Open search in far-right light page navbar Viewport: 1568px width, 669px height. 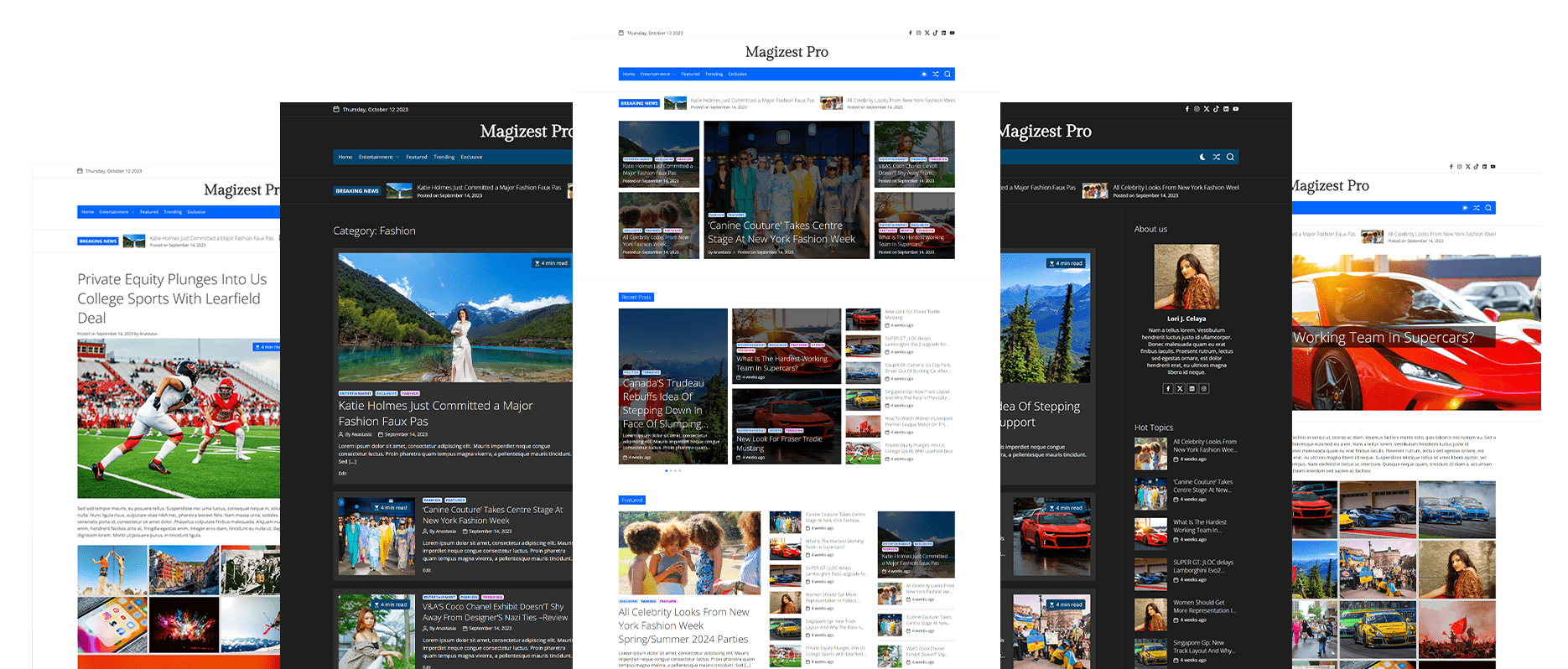(x=1488, y=208)
